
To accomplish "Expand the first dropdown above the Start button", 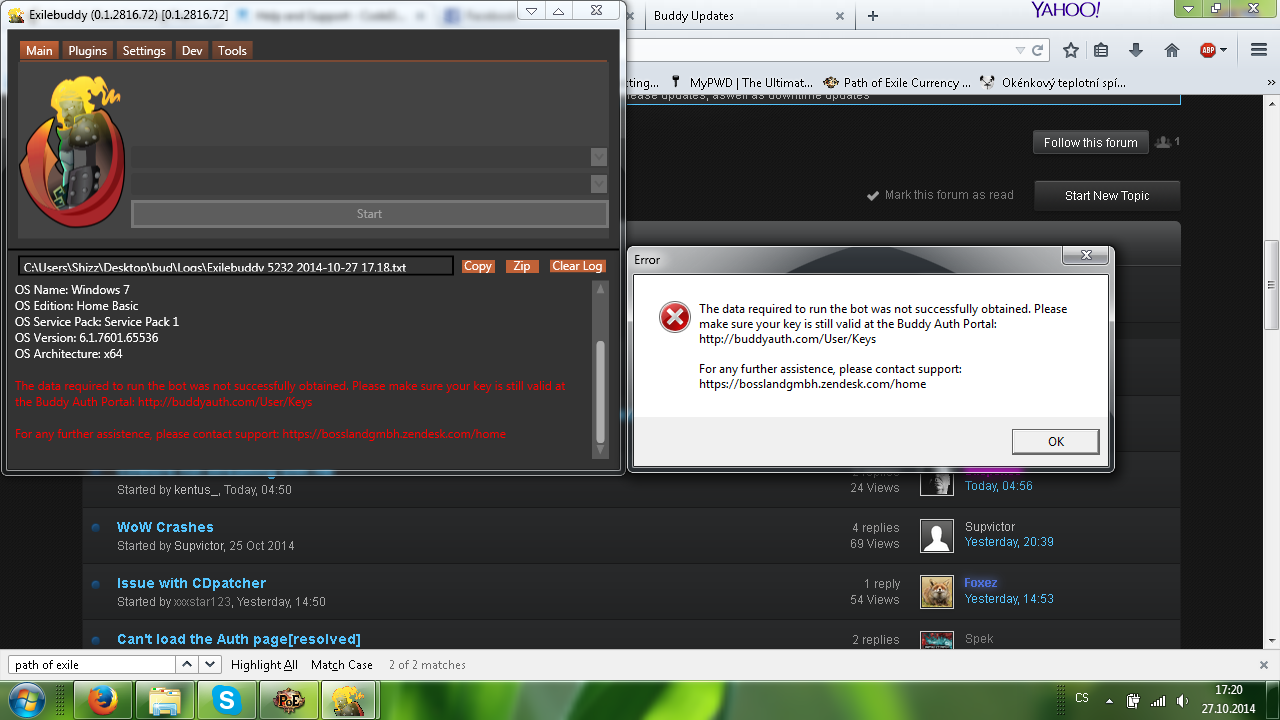I will click(599, 157).
